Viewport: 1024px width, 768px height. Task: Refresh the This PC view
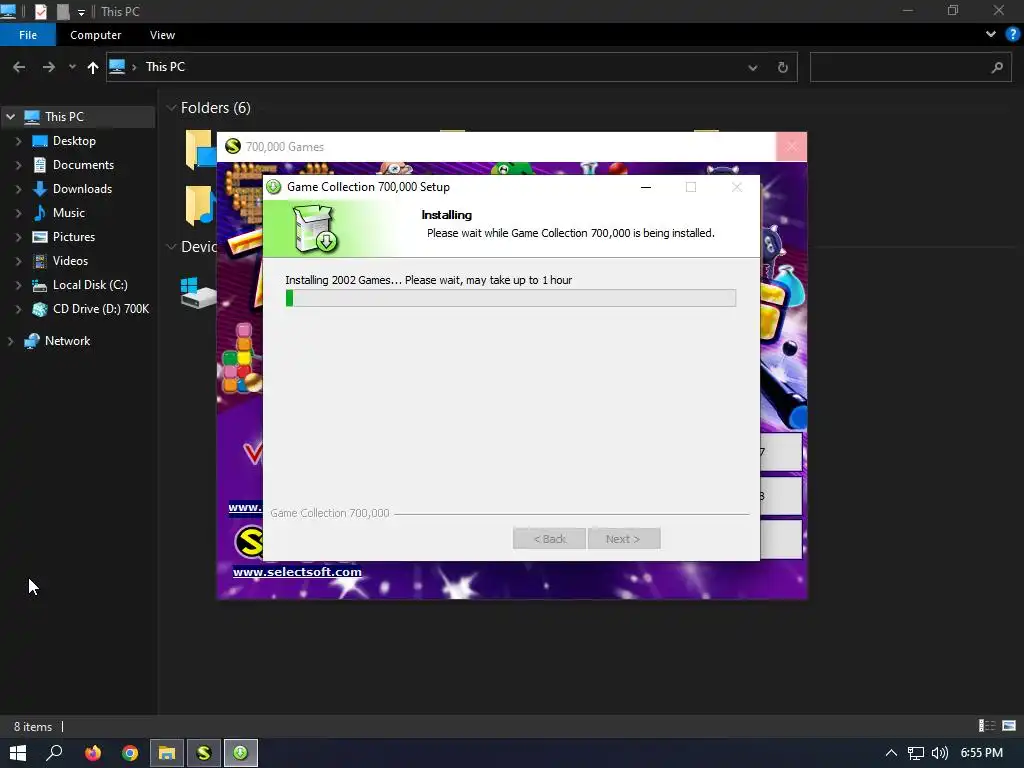782,67
